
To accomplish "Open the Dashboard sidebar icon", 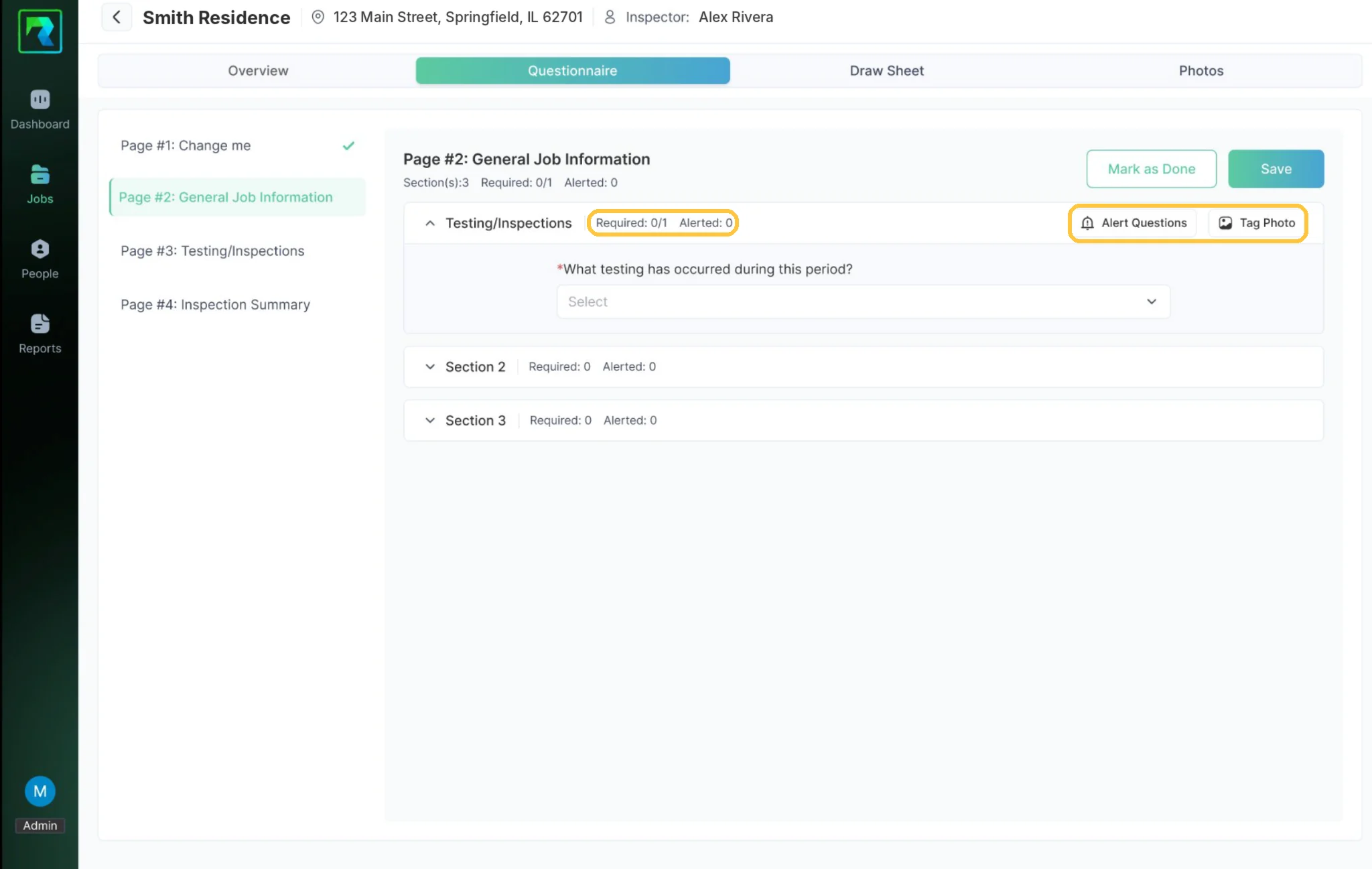I will coord(40,99).
